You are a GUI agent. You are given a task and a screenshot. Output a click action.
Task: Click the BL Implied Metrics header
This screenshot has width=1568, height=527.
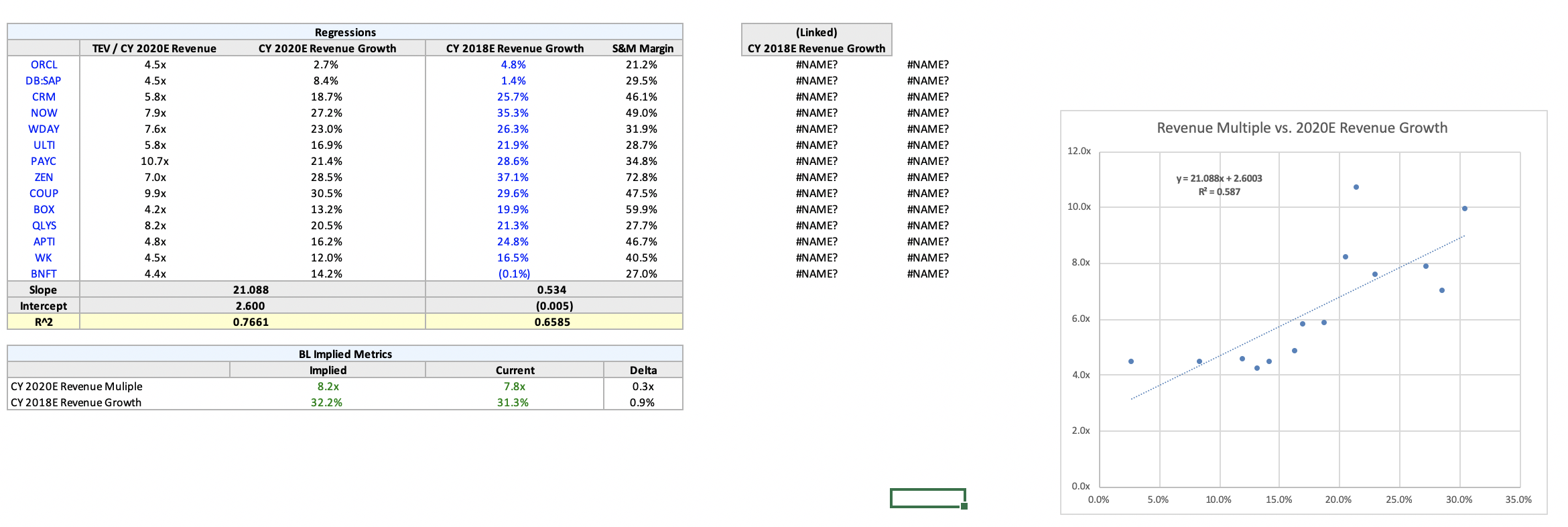click(x=345, y=354)
